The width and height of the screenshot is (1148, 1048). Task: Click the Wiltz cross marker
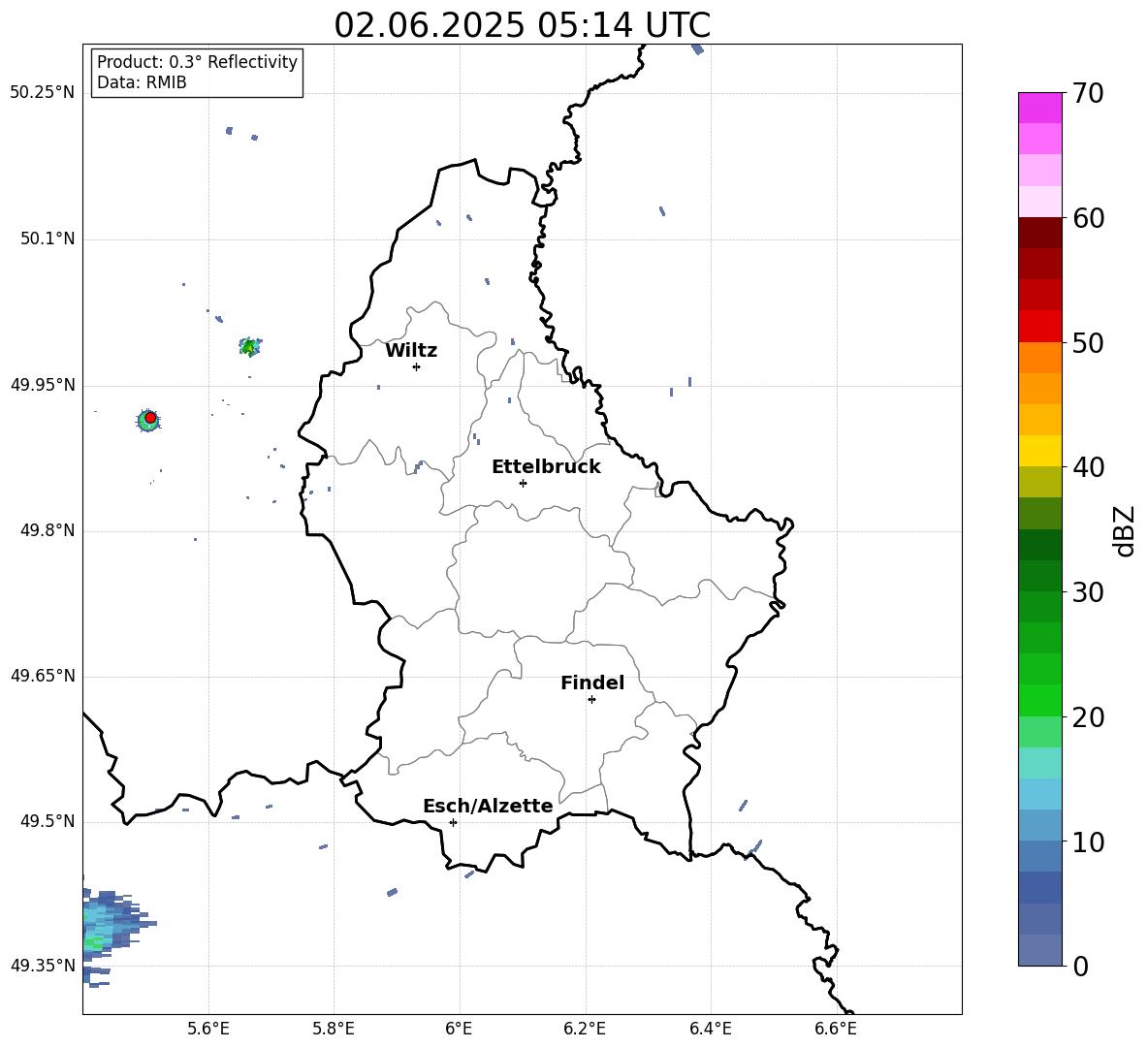(416, 366)
